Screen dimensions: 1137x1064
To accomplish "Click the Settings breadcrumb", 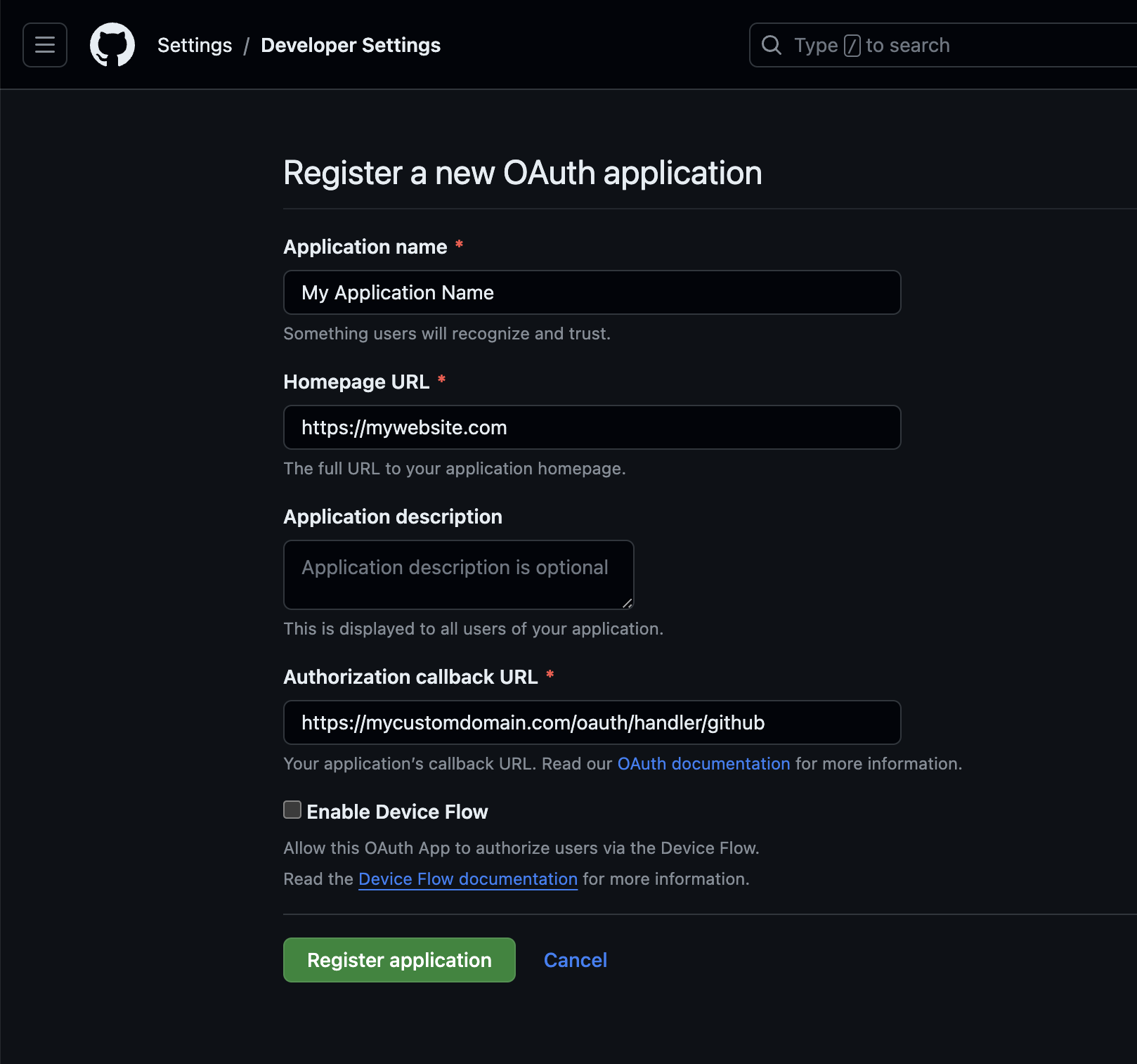I will pyautogui.click(x=194, y=44).
